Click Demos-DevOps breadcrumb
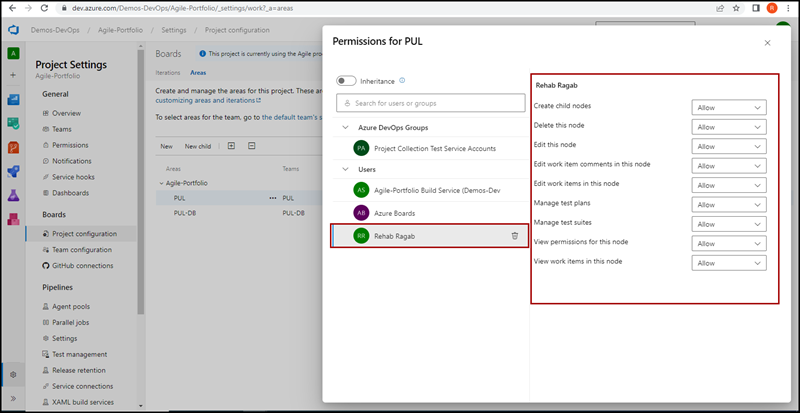 (55, 30)
